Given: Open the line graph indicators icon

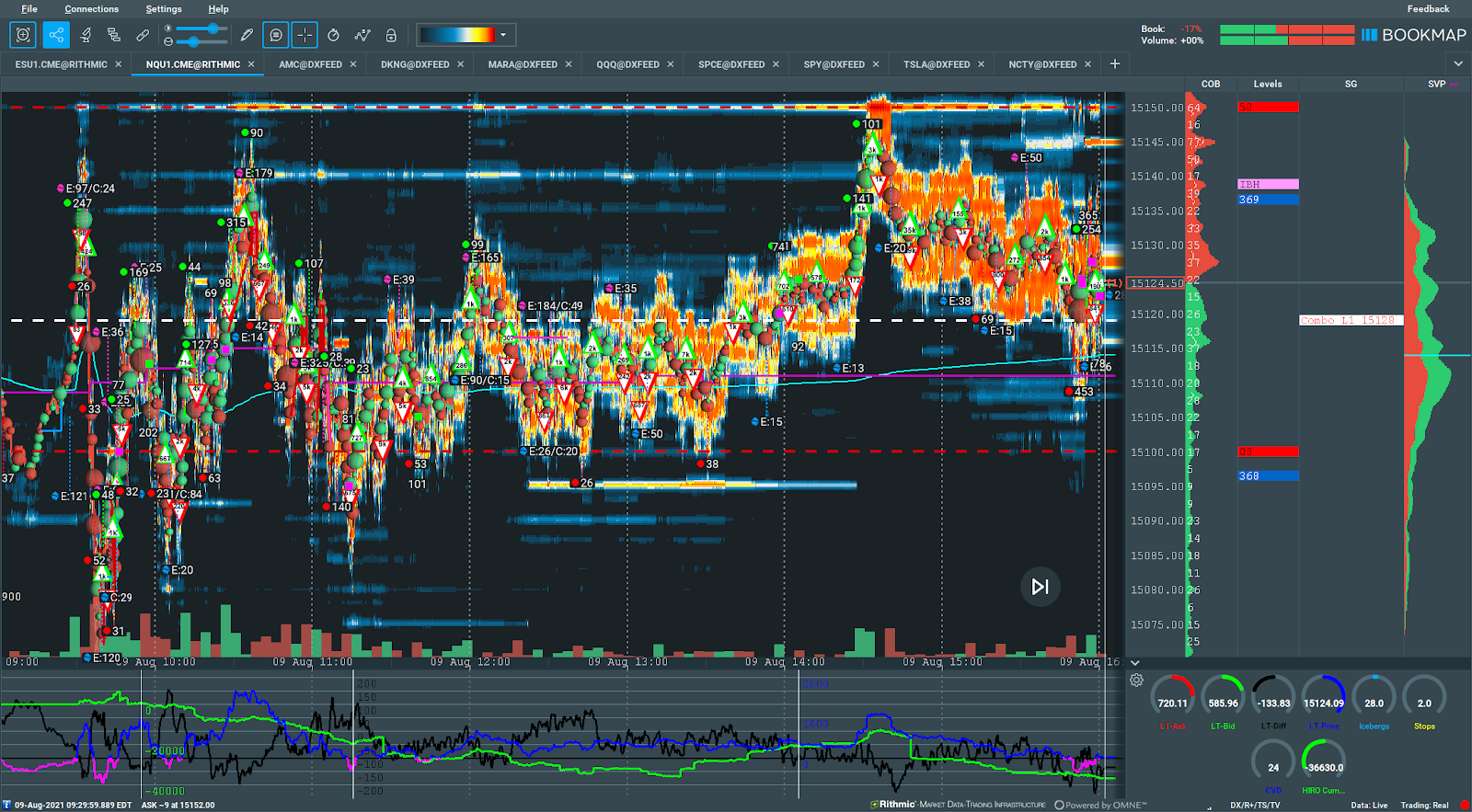Looking at the screenshot, I should (x=362, y=35).
